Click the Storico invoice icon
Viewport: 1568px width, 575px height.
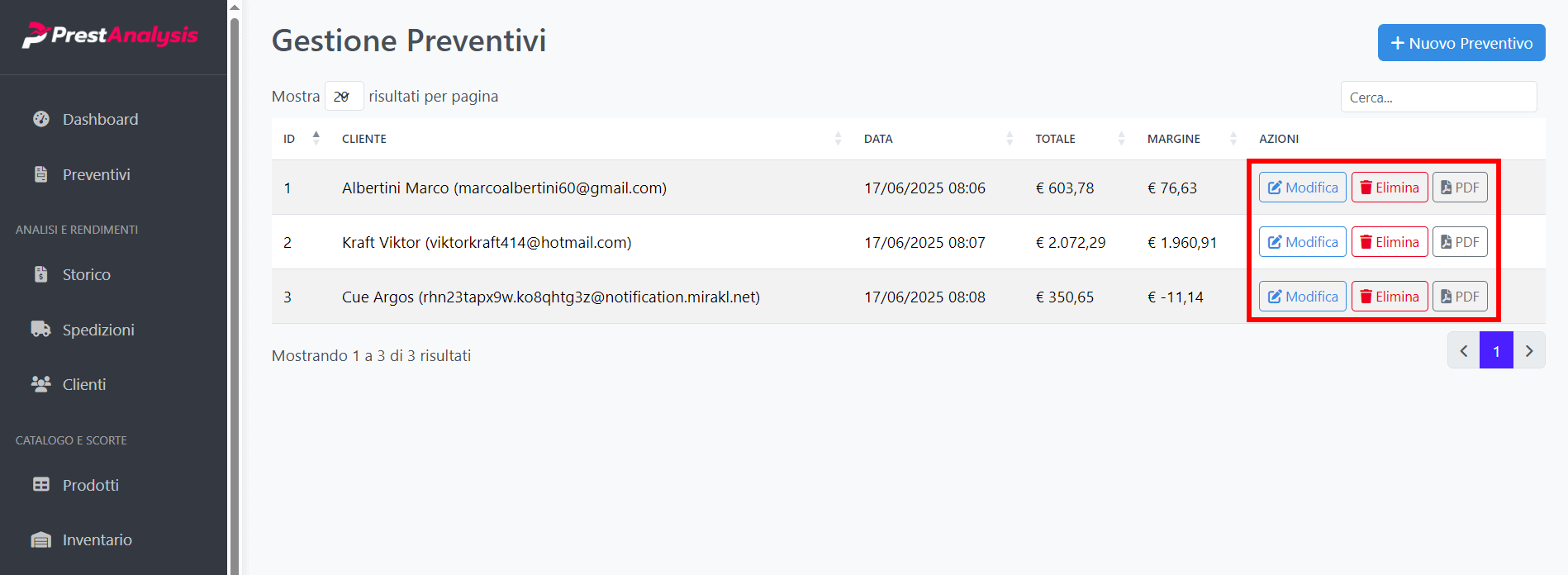(41, 274)
